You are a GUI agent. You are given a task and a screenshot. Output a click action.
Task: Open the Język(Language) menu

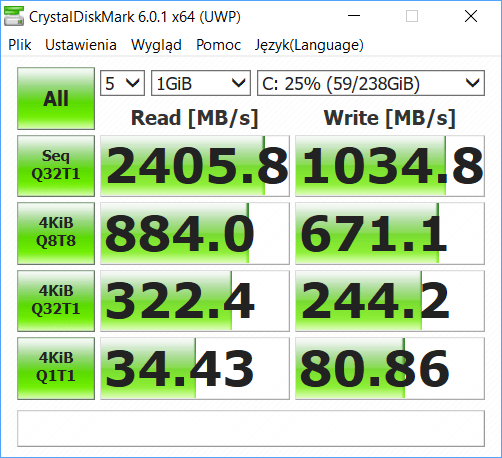coord(309,45)
